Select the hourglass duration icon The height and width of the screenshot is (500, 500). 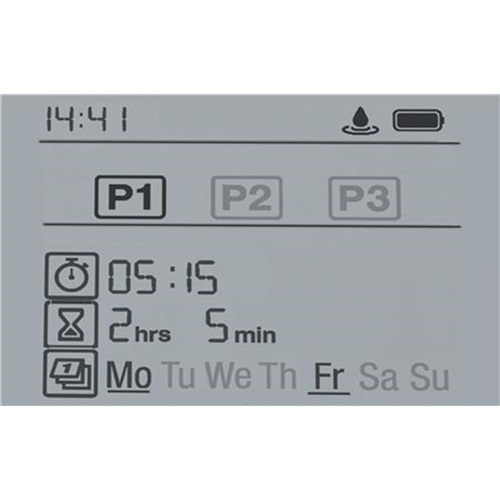coord(71,324)
